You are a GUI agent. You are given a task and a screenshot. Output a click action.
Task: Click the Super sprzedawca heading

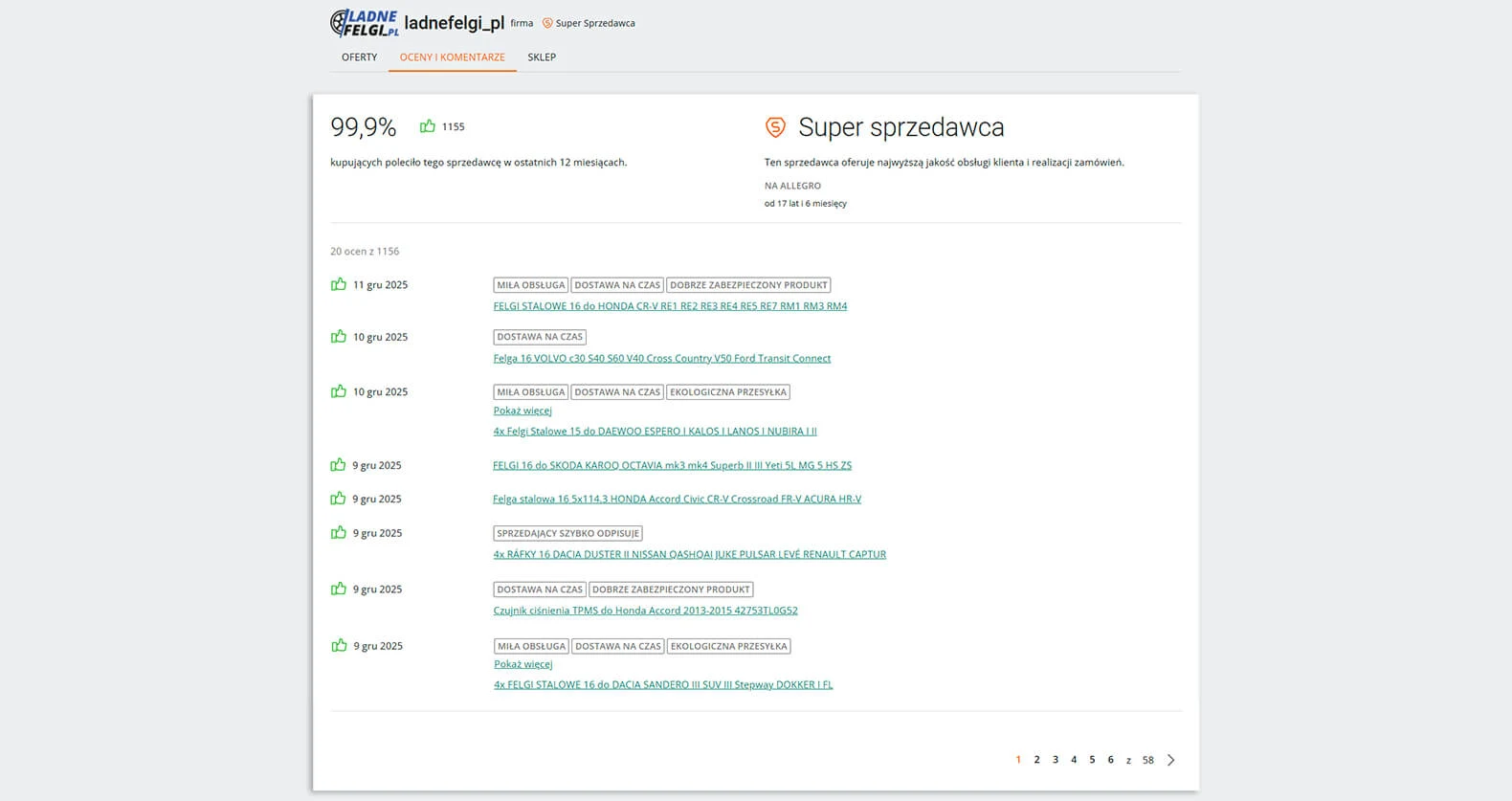[901, 127]
